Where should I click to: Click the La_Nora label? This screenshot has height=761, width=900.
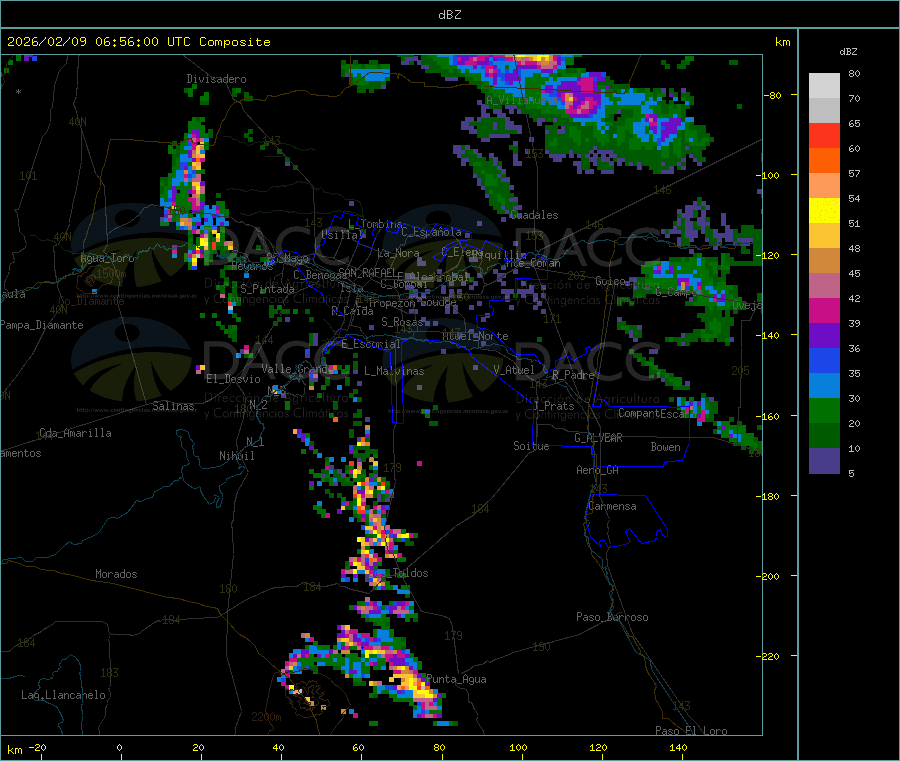[x=398, y=253]
